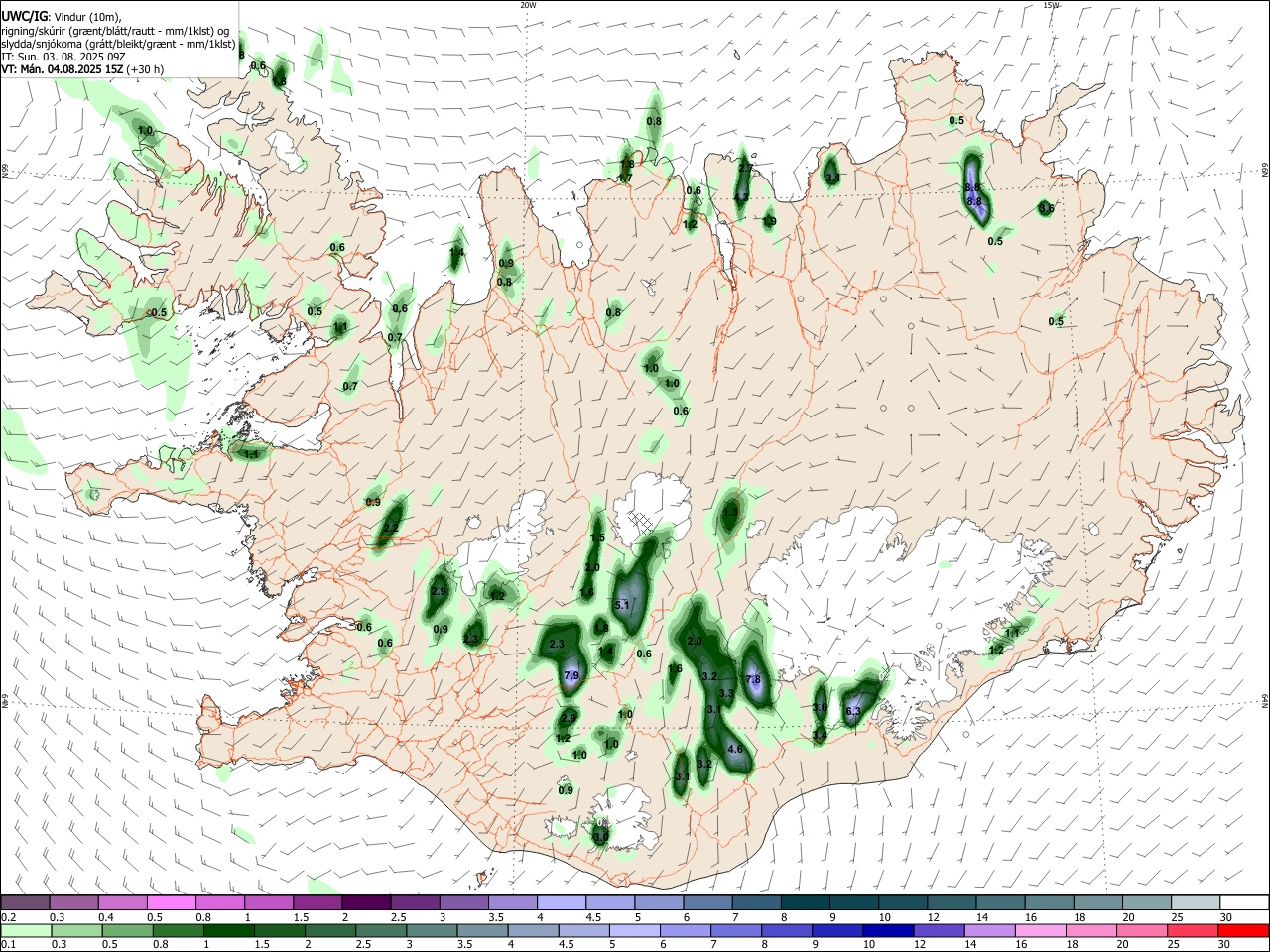Click the 2.2 precipitation value in west

tap(393, 528)
